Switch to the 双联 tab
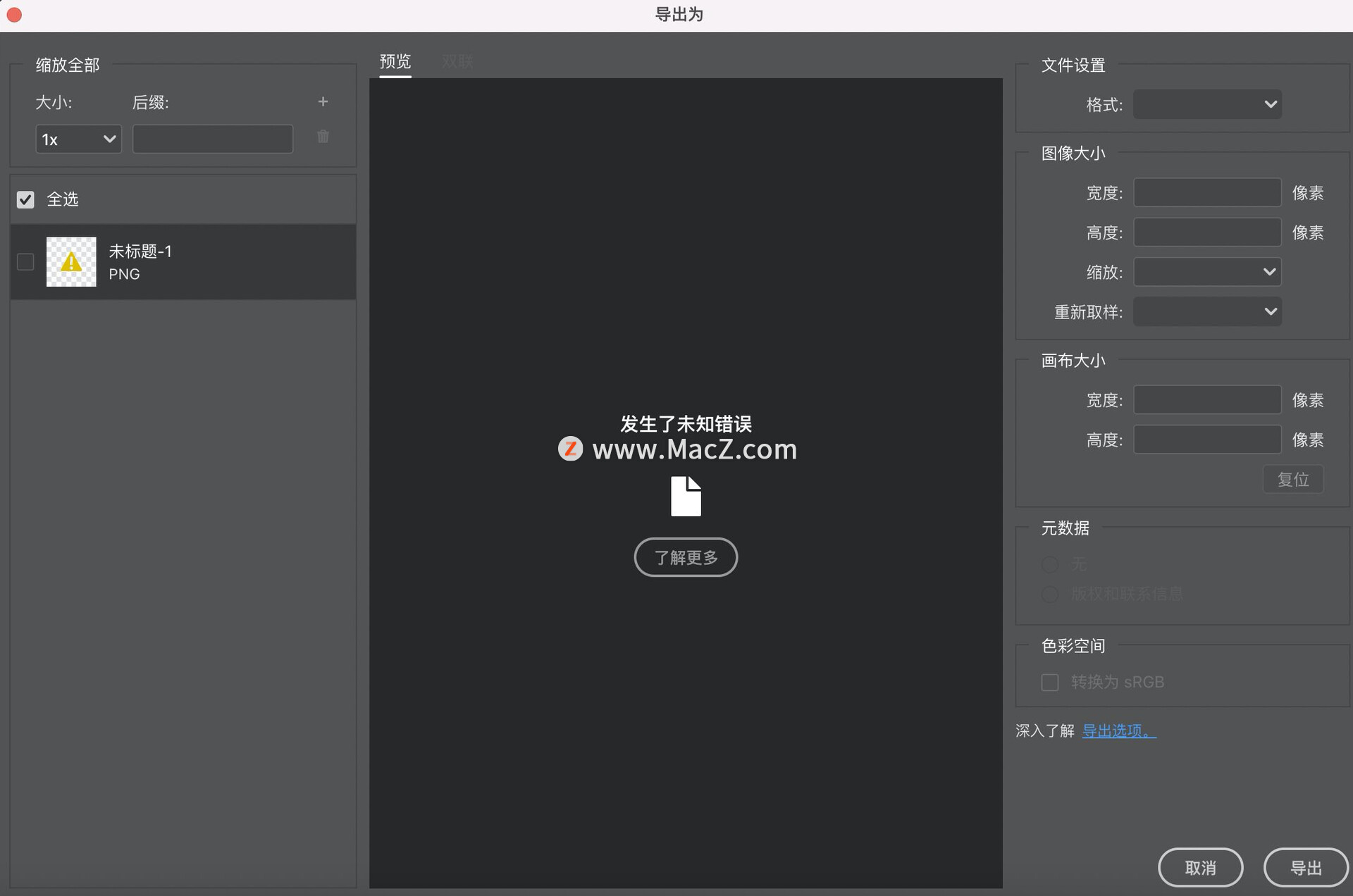This screenshot has height=896, width=1353. coord(457,62)
